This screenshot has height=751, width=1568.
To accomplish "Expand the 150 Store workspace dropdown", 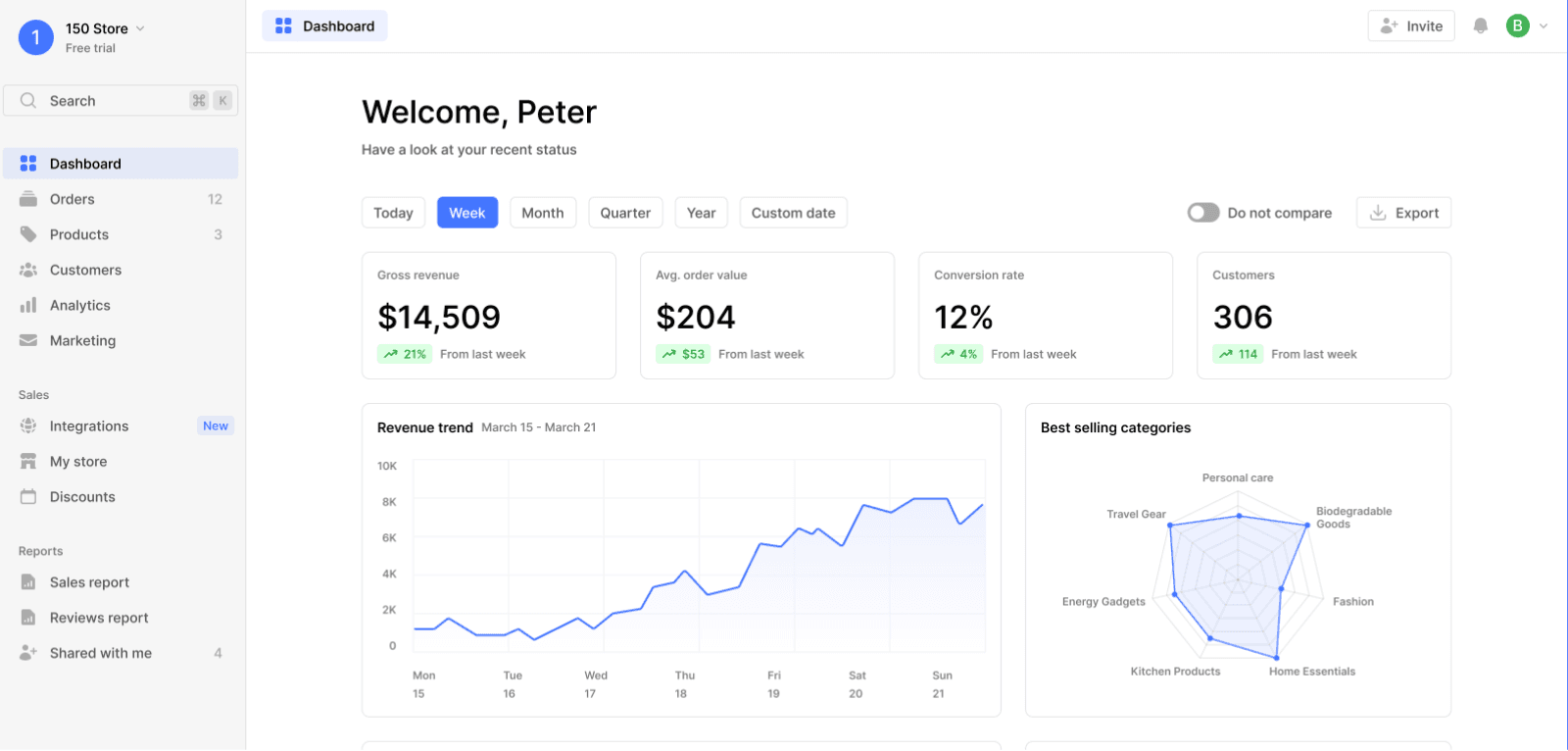I will (x=140, y=28).
